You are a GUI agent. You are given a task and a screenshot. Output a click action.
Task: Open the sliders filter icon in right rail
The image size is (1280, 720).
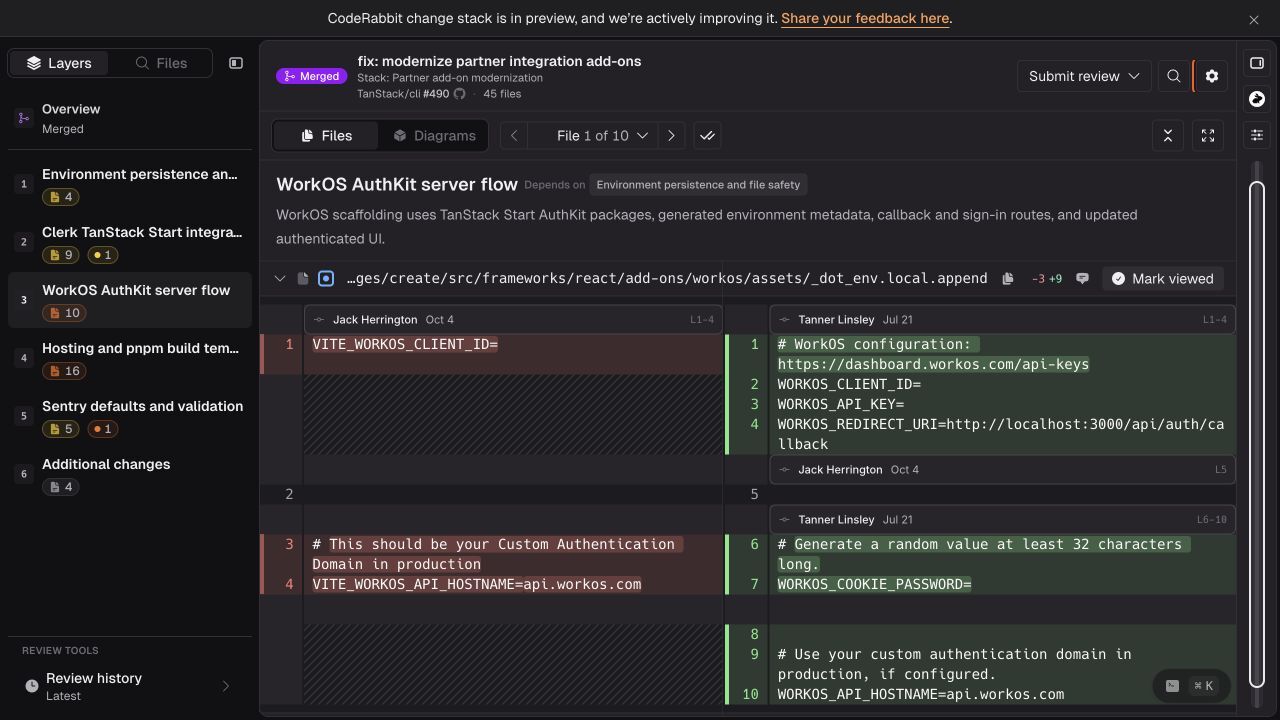pos(1257,135)
